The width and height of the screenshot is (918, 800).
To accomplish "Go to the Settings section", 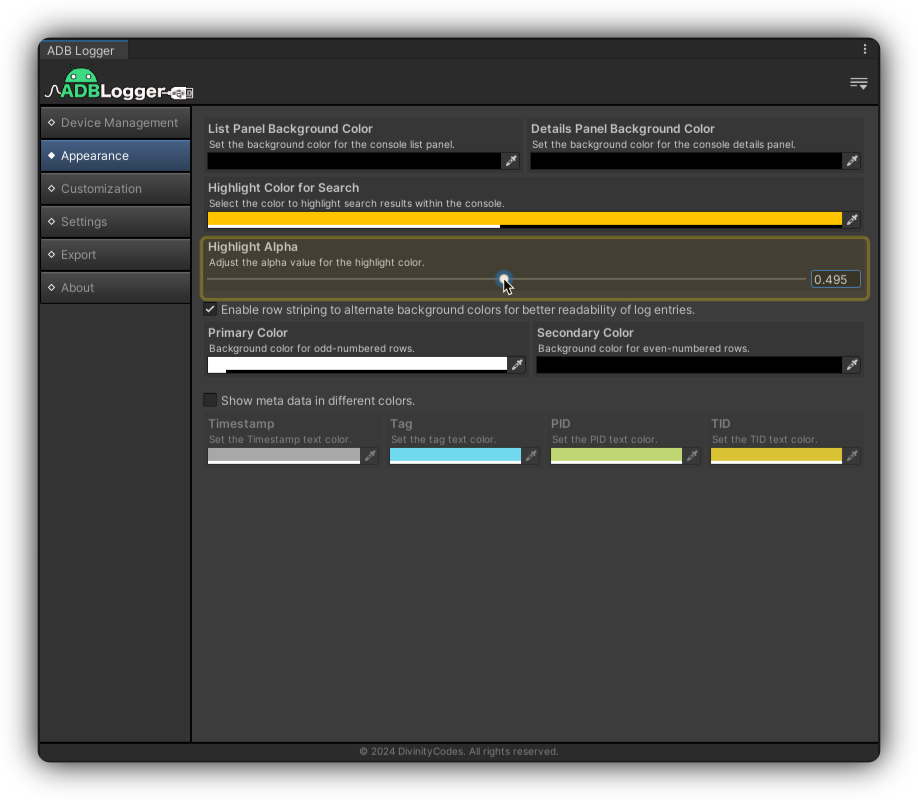I will coord(116,222).
